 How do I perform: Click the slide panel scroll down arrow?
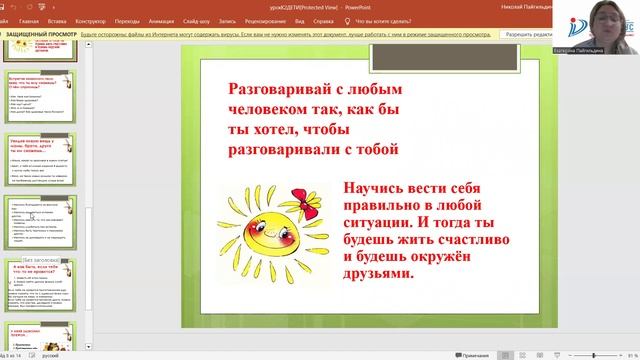(89, 347)
